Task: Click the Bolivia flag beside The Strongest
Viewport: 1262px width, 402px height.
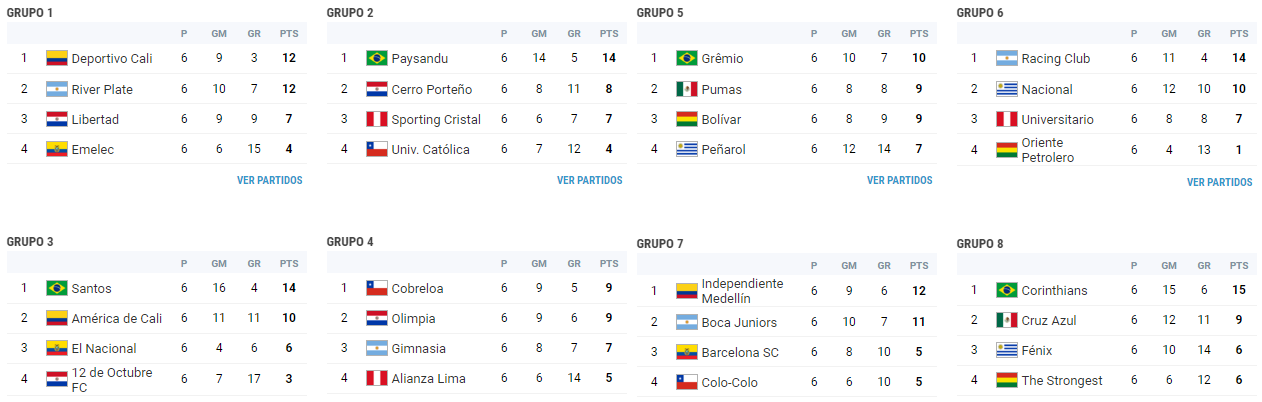Action: click(x=1006, y=381)
